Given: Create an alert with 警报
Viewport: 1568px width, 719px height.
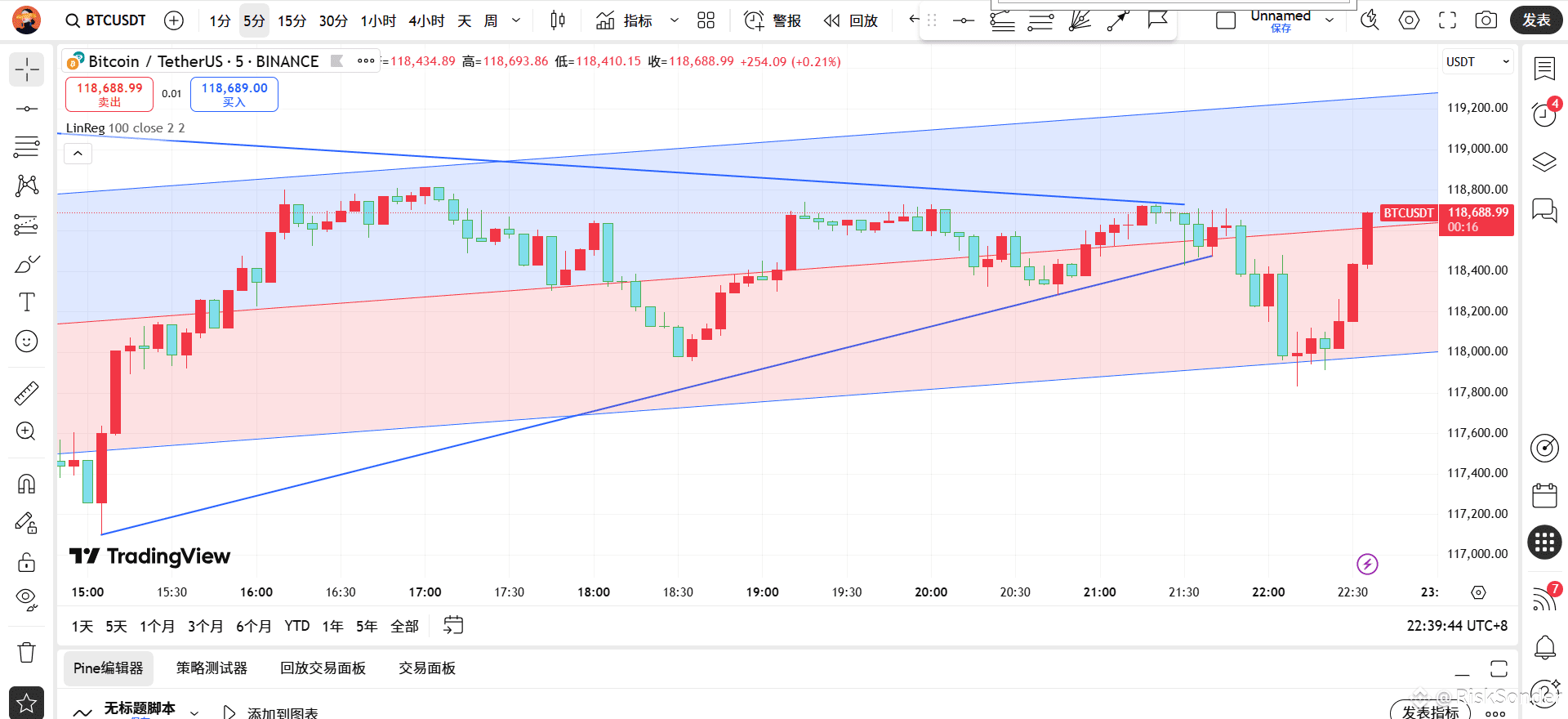Looking at the screenshot, I should (773, 20).
